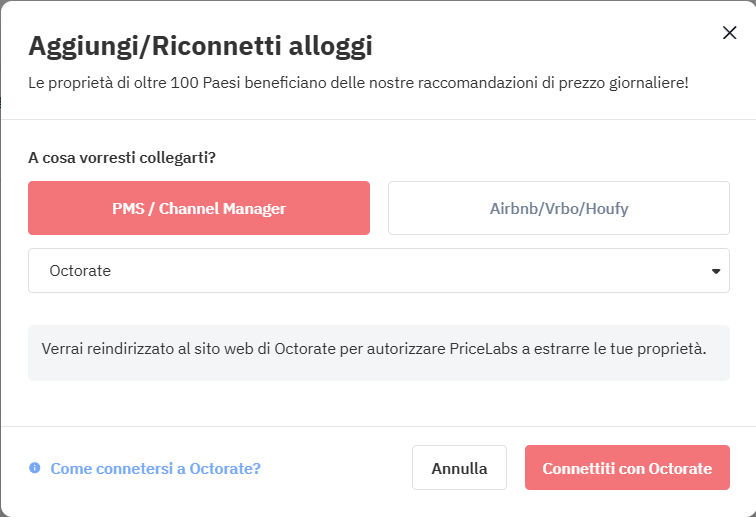The width and height of the screenshot is (756, 517).
Task: Click Connettiti con Octorate button
Action: click(627, 467)
